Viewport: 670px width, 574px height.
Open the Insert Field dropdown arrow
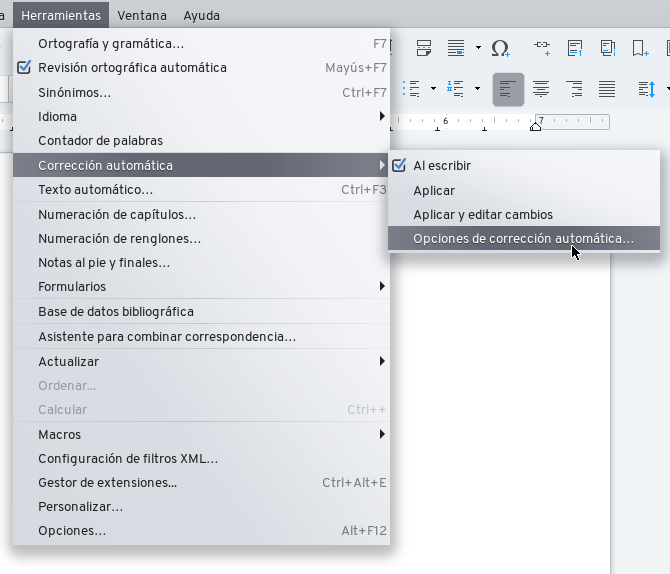pos(478,48)
